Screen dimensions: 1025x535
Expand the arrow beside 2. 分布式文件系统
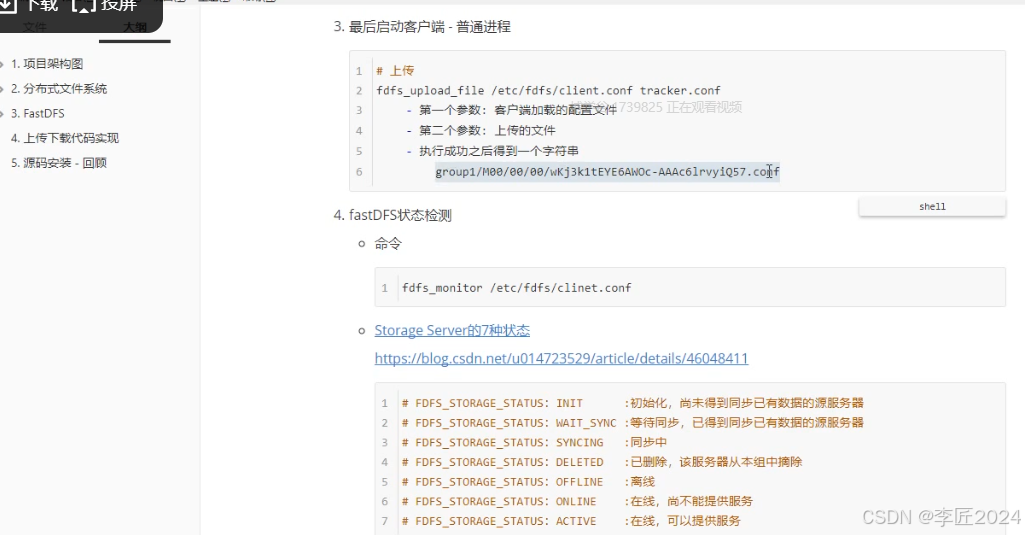2,89
